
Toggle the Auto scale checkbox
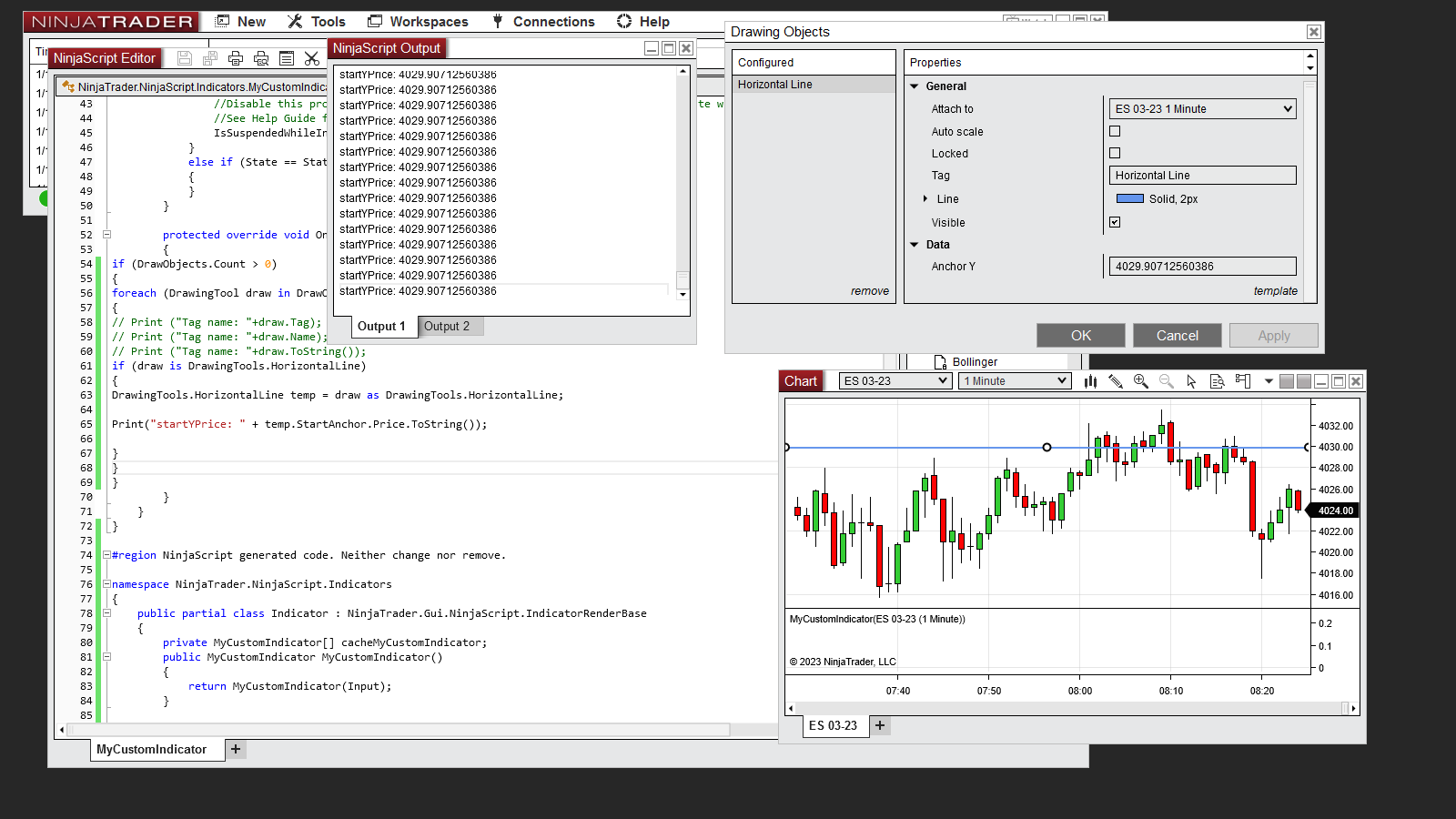[x=1115, y=131]
